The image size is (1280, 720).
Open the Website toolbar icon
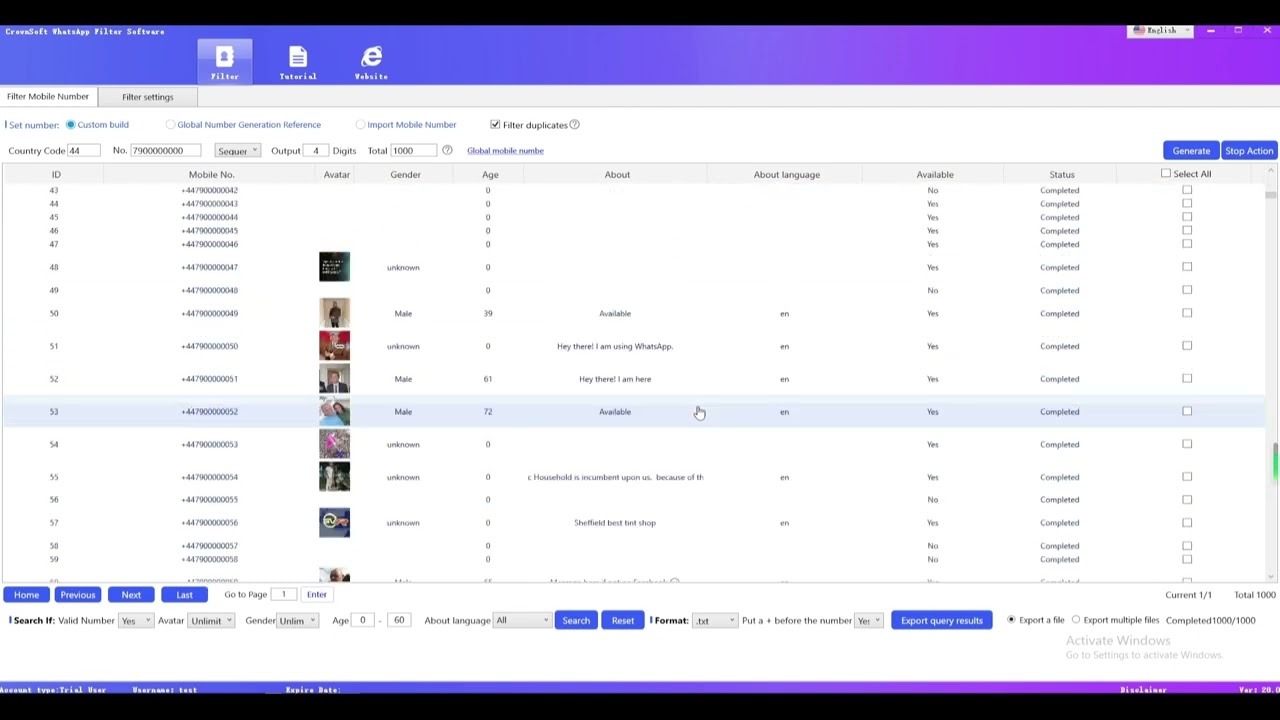371,62
